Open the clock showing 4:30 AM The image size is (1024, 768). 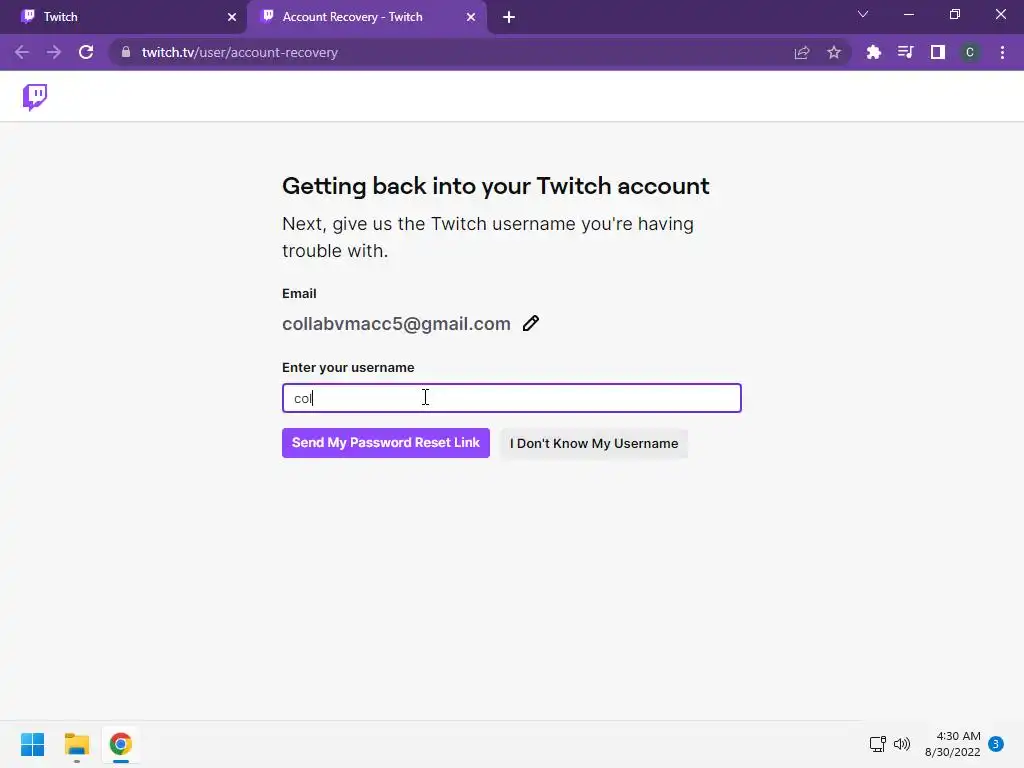pyautogui.click(x=953, y=744)
